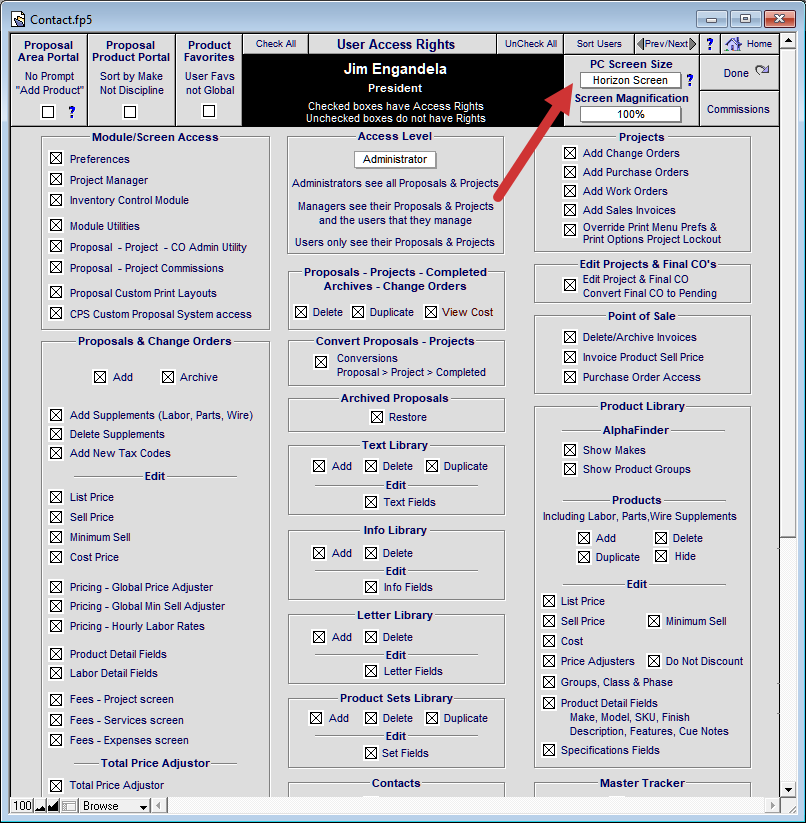806x823 pixels.
Task: Click the horizontal scroll right arrow
Action: [772, 805]
